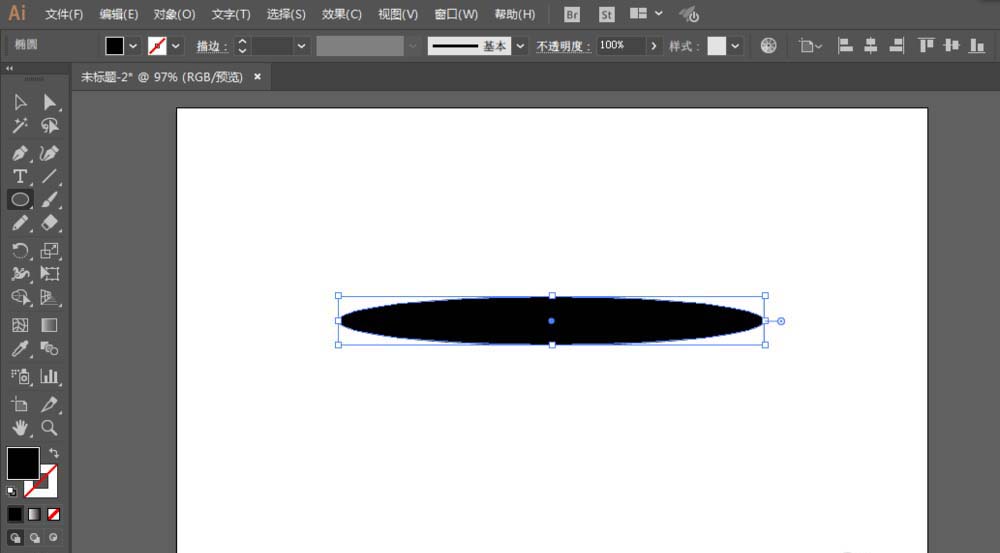Select the Hand tool

tap(20, 427)
